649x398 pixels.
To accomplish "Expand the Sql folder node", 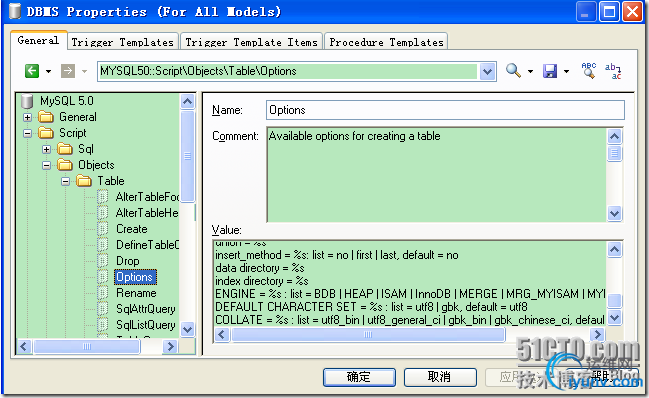I will point(46,149).
